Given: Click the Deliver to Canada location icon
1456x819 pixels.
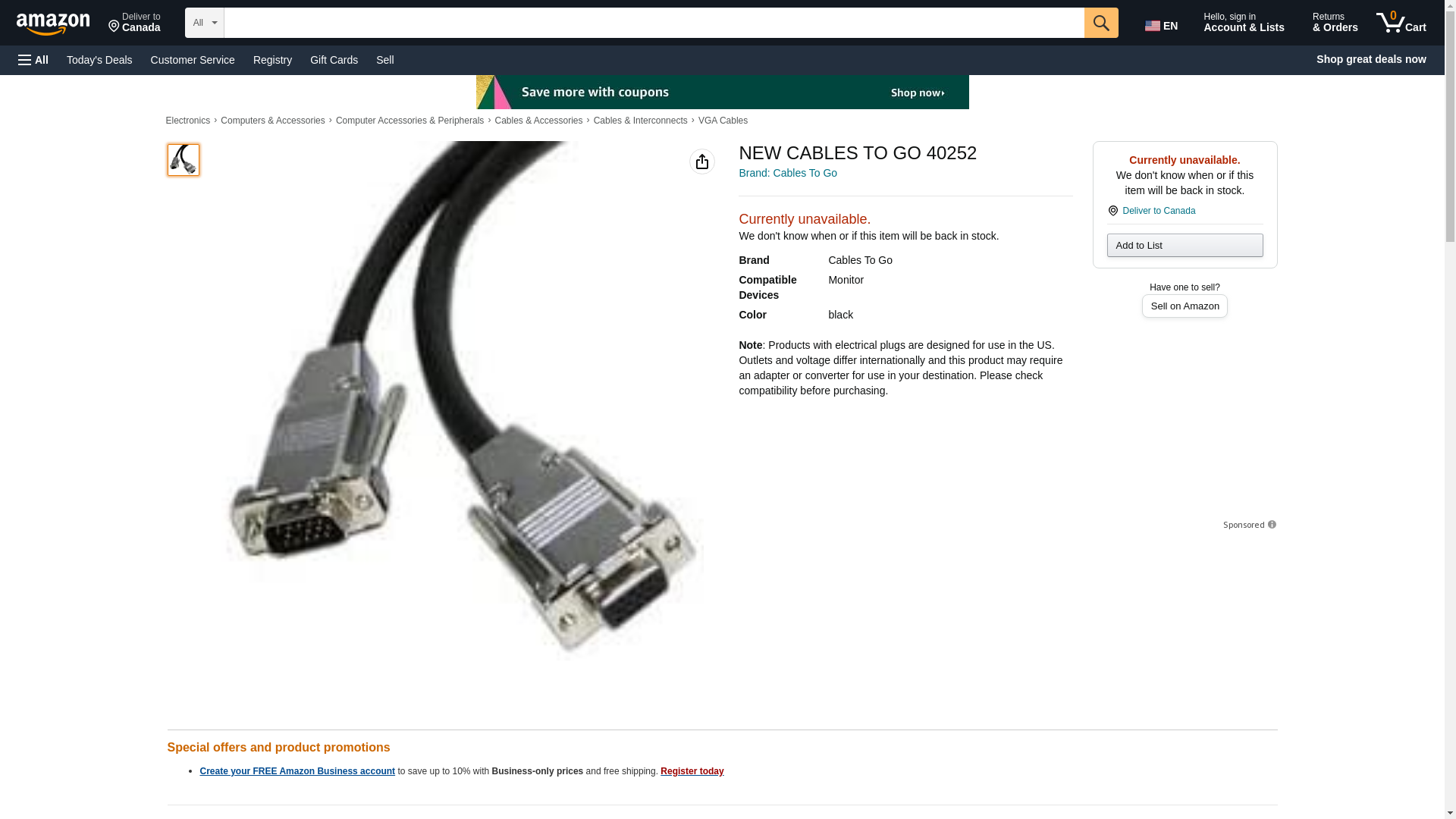Looking at the screenshot, I should [1112, 211].
